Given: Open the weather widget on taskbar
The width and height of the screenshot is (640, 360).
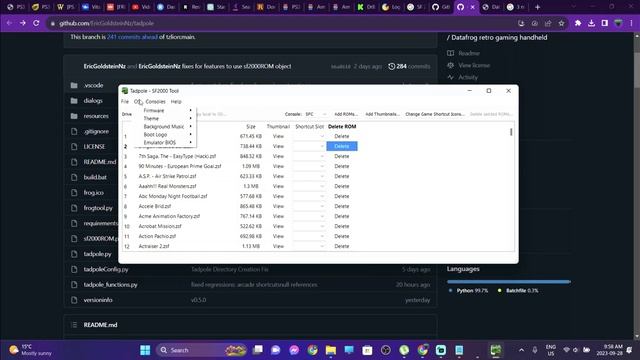Looking at the screenshot, I should coord(31,350).
